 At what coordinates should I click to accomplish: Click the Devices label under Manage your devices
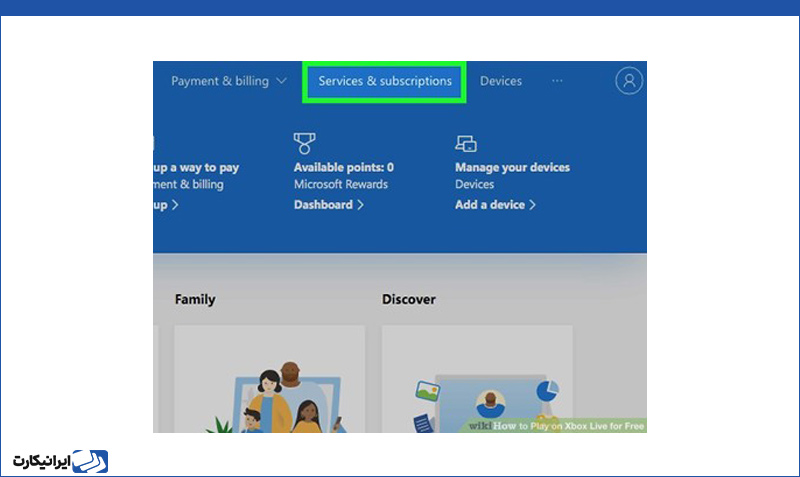474,184
